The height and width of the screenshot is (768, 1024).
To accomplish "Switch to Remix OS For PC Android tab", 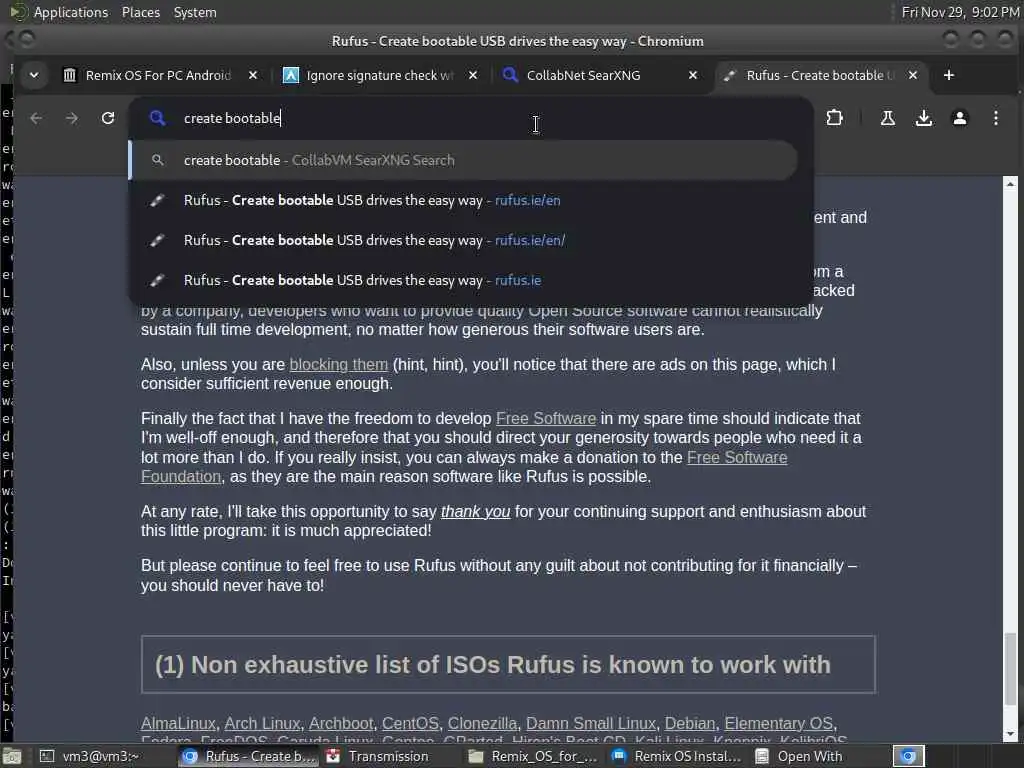I will [x=161, y=75].
